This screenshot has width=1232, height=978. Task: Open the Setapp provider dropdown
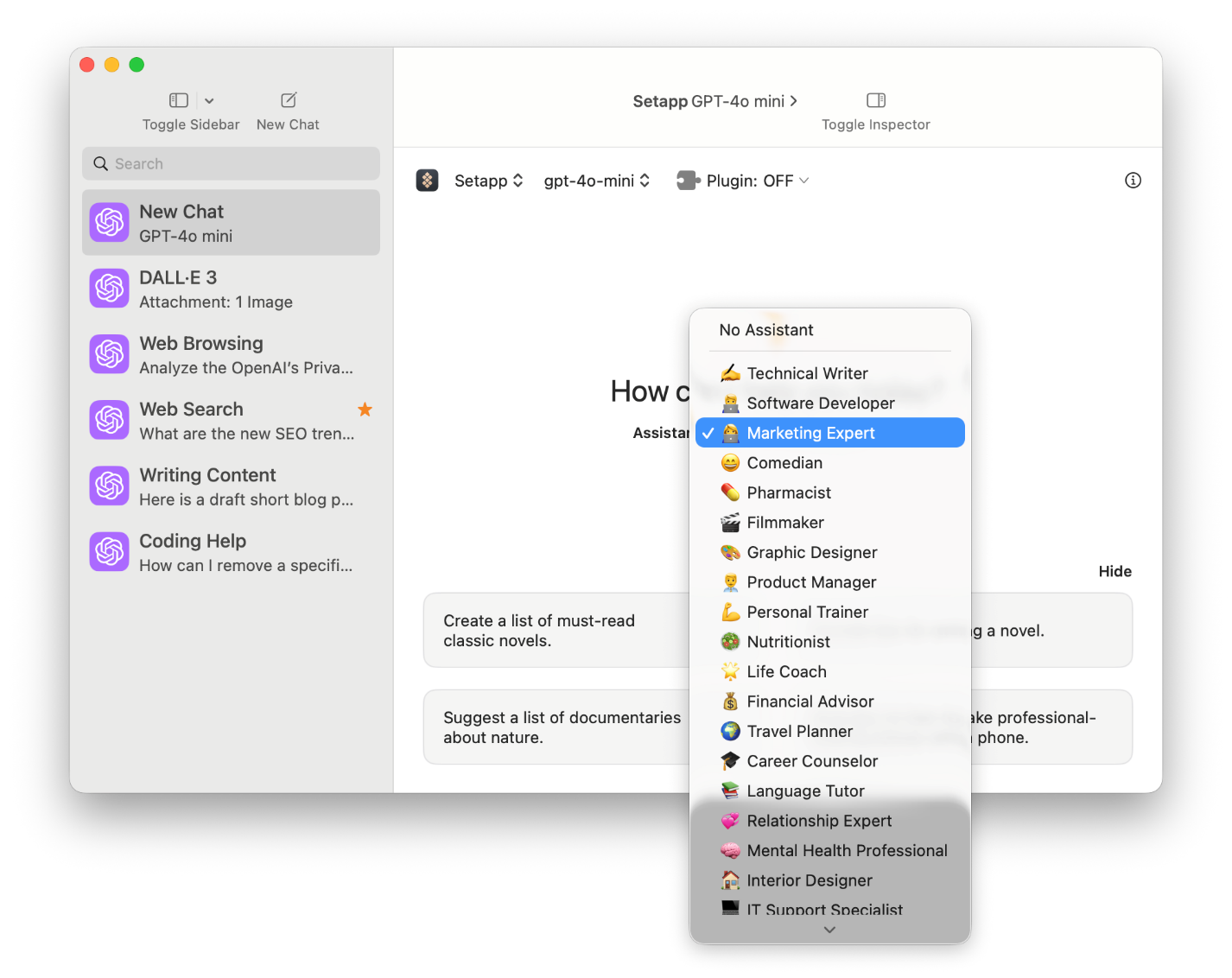489,181
